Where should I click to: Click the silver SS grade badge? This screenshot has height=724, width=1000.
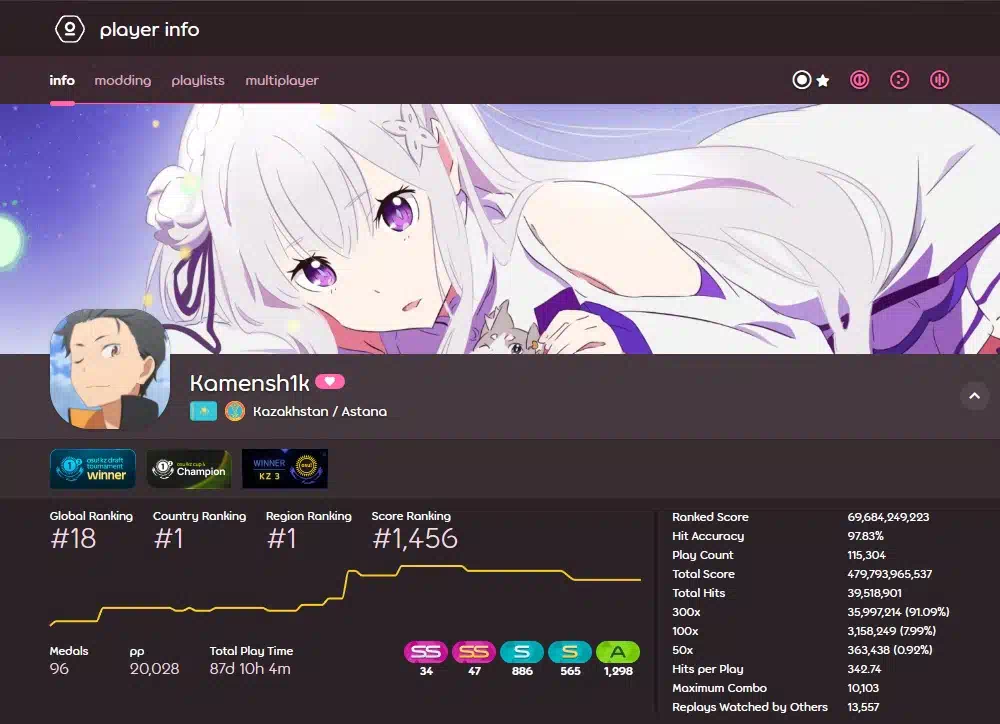pyautogui.click(x=426, y=652)
